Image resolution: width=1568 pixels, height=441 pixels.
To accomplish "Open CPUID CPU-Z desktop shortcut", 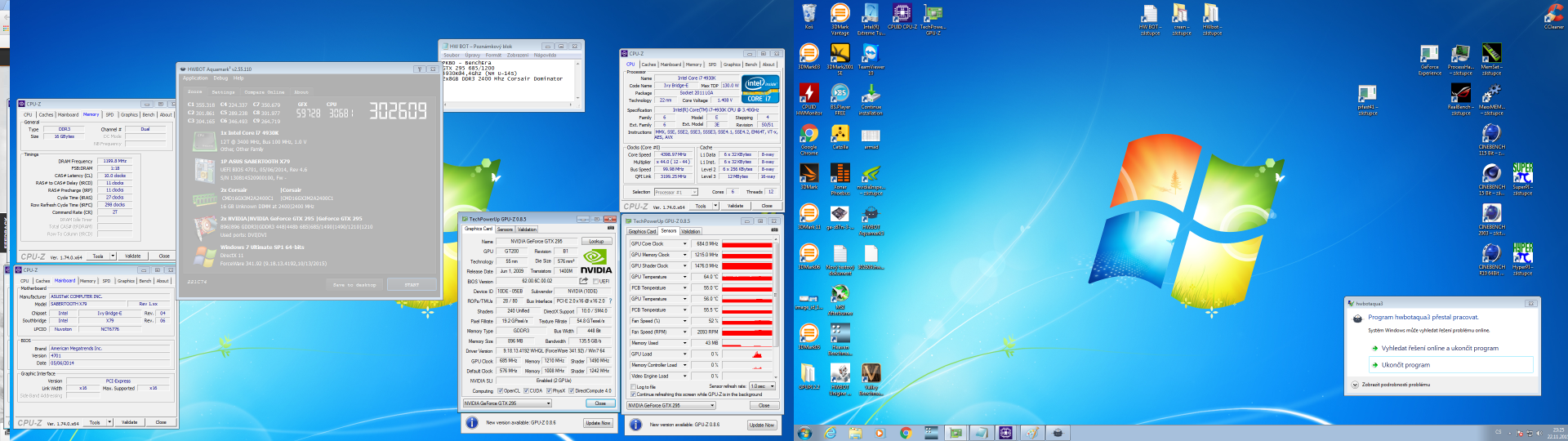I will click(902, 17).
